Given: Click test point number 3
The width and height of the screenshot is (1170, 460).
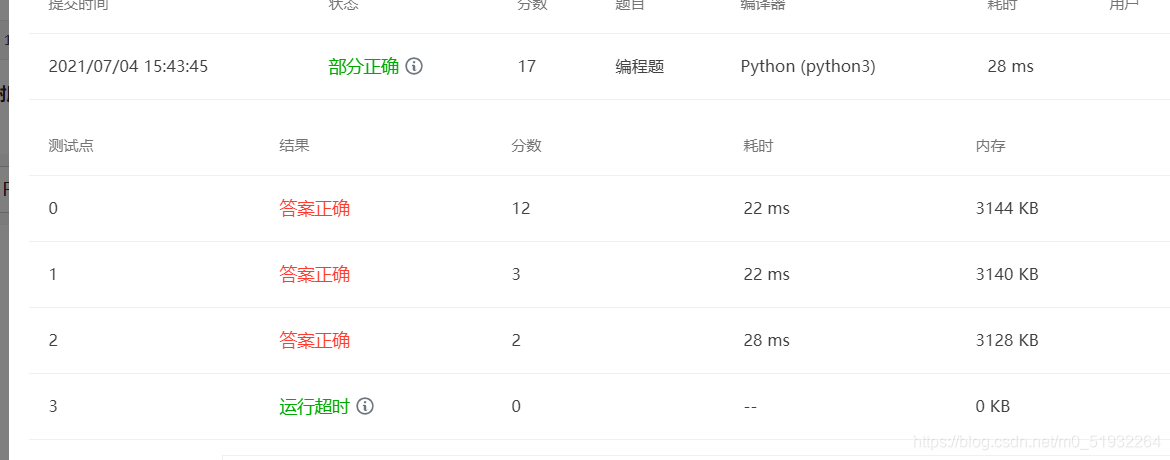Looking at the screenshot, I should coord(53,406).
